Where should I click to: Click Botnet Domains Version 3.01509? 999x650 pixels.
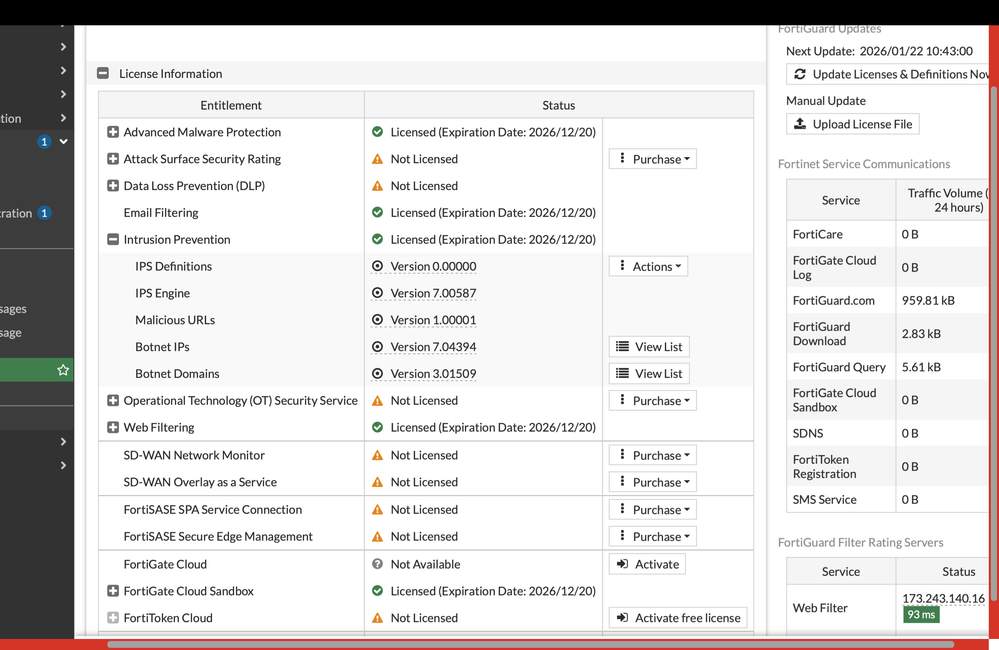pos(433,373)
